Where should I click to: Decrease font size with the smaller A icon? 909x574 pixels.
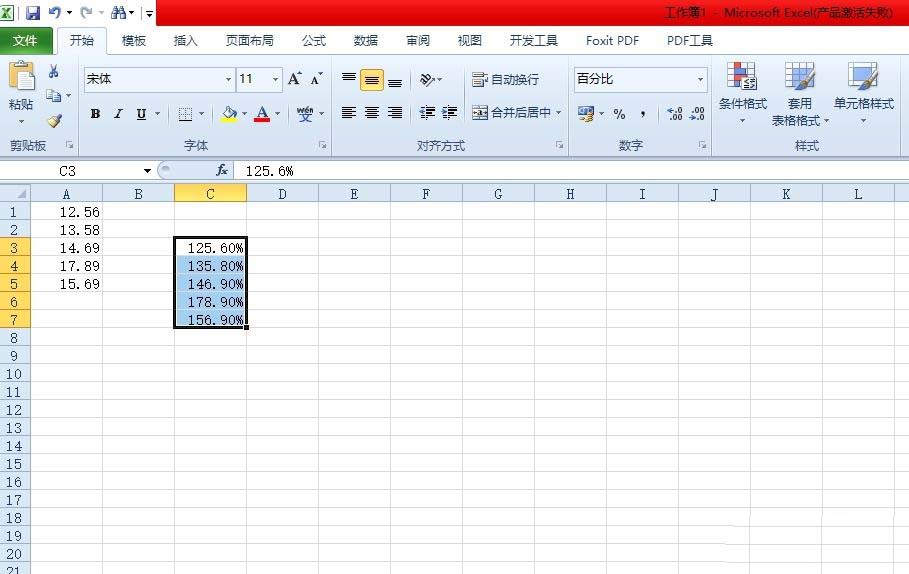(x=317, y=79)
